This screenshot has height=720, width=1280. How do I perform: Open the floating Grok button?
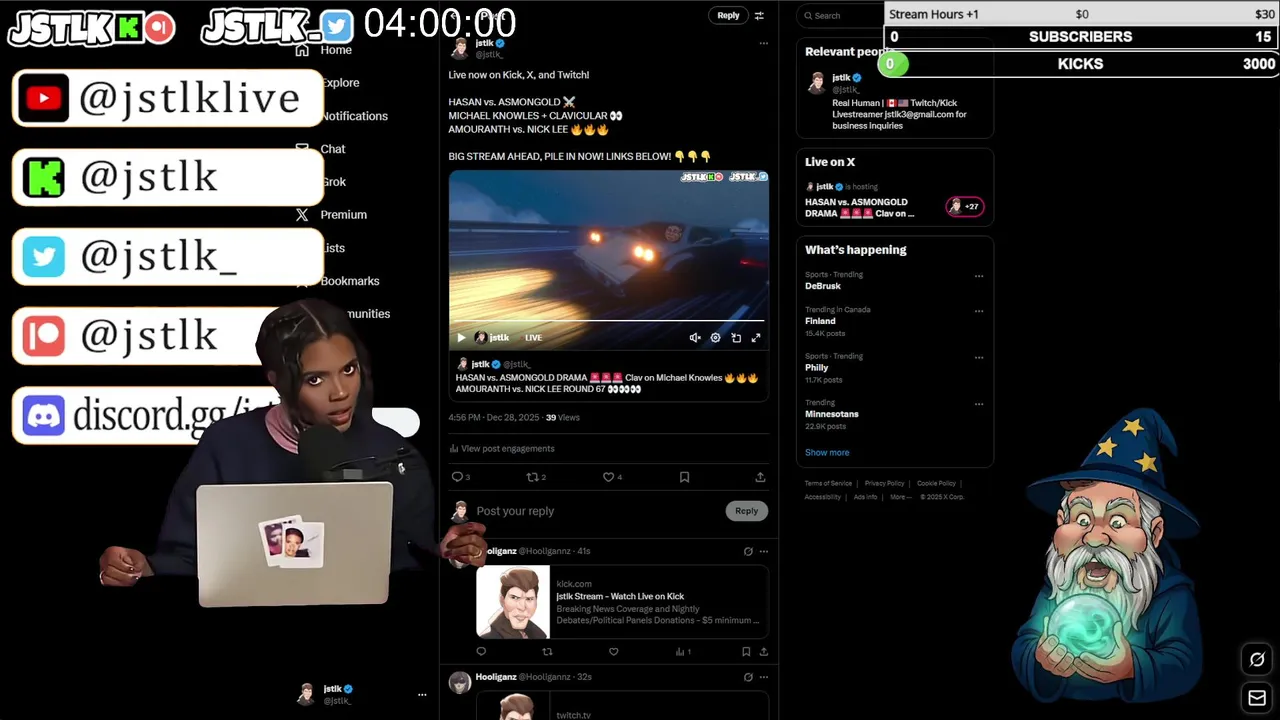coord(1257,659)
